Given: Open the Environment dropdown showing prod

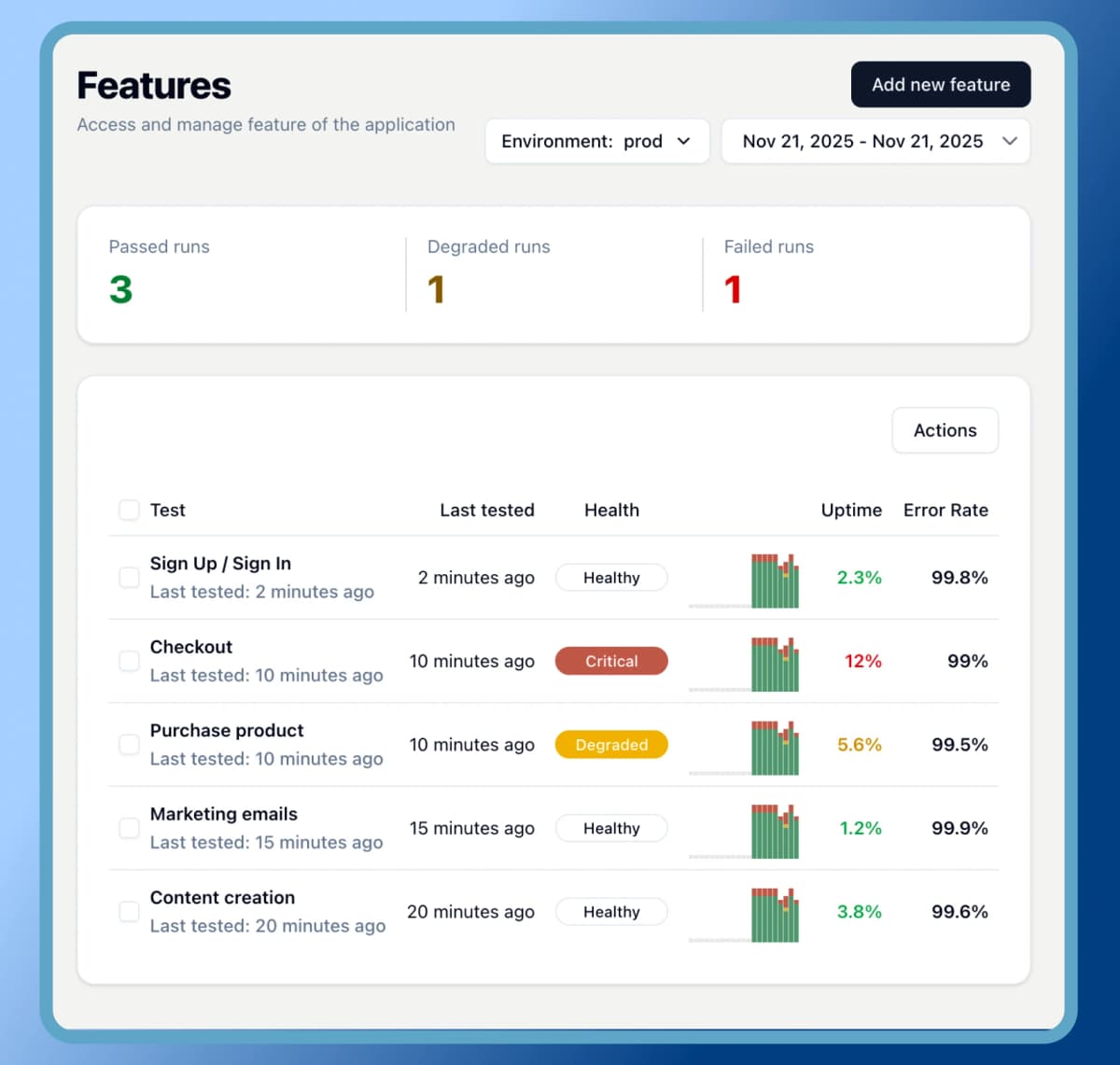Looking at the screenshot, I should pyautogui.click(x=596, y=141).
